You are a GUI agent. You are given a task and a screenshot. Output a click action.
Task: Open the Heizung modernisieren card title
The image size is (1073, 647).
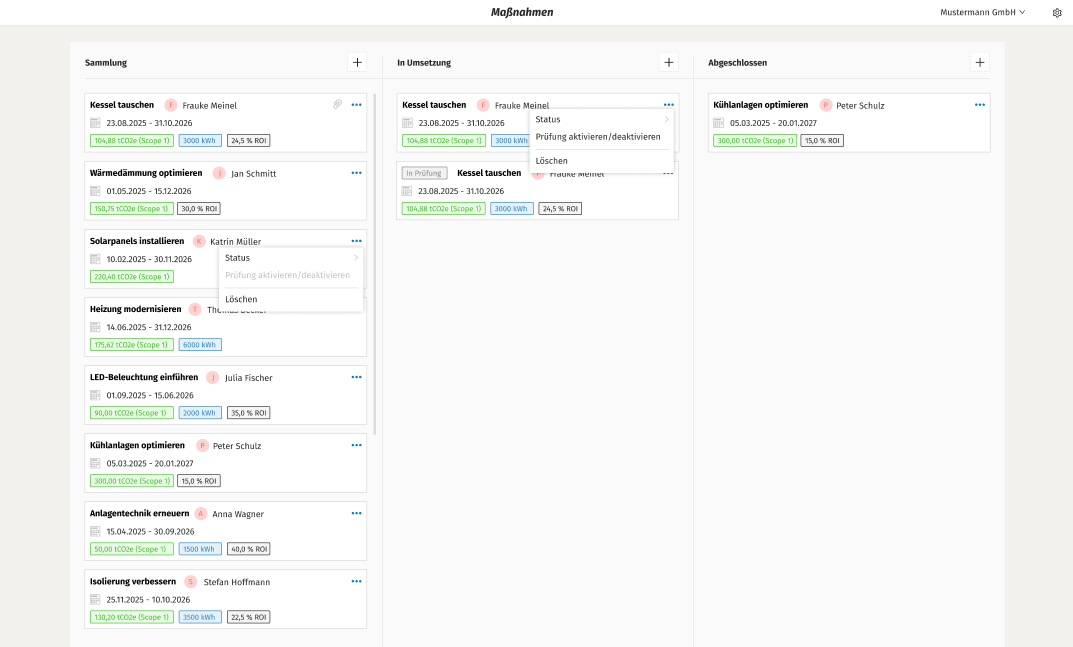pyautogui.click(x=135, y=309)
